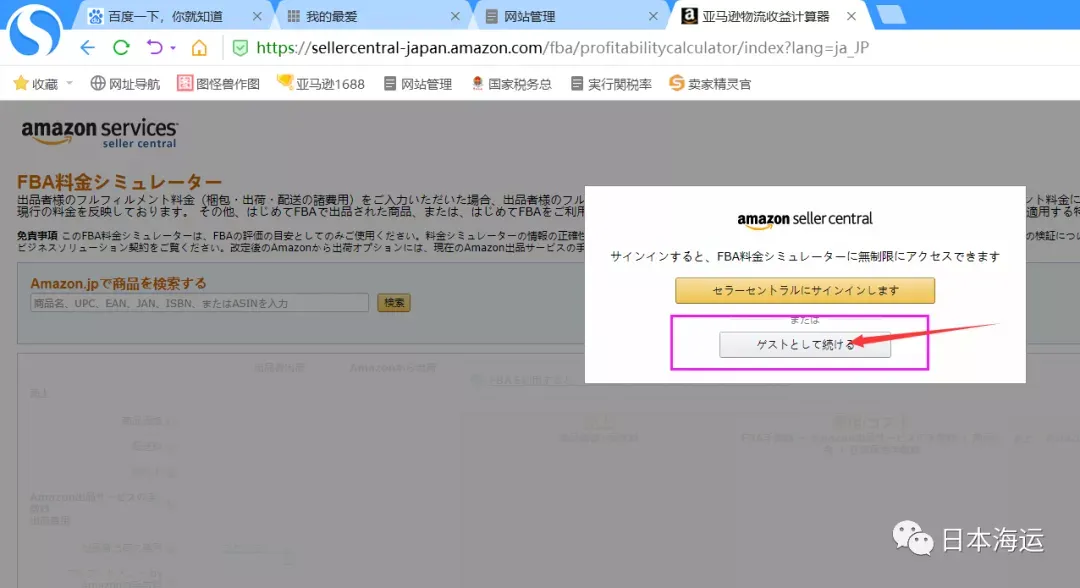Click the purple undo restore icon

point(154,48)
